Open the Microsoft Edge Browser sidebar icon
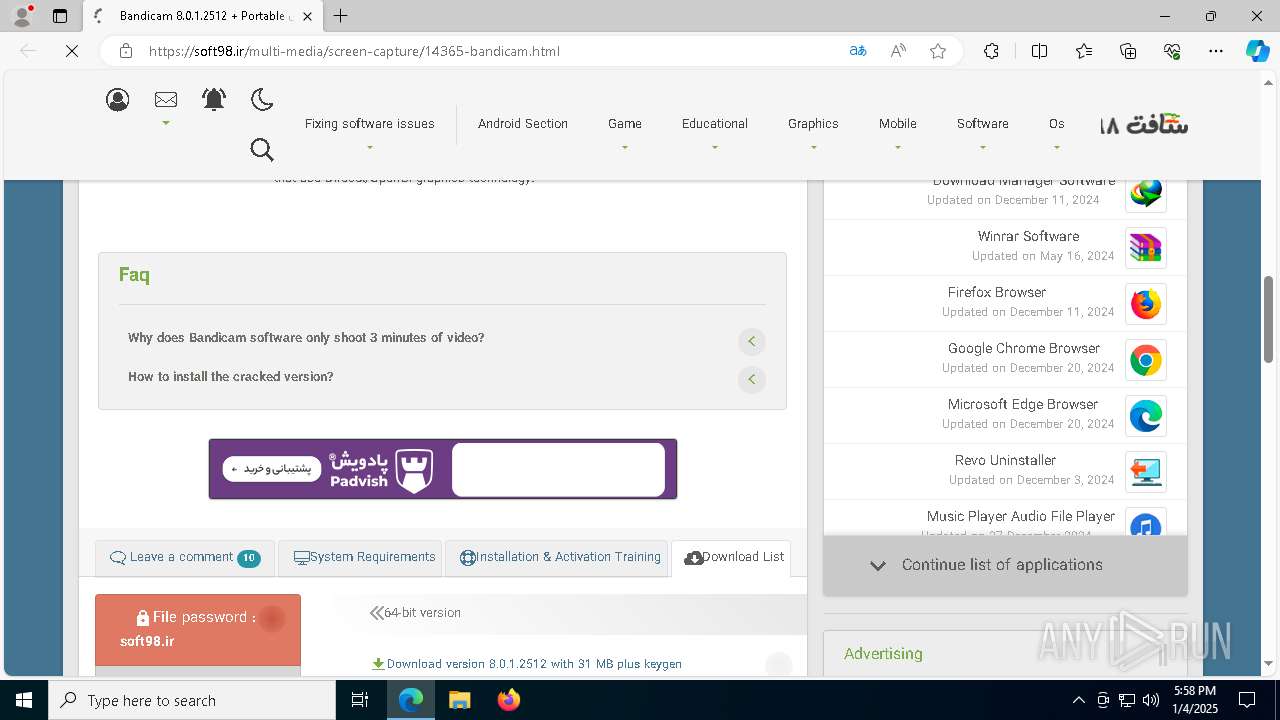1280x720 pixels. (1146, 416)
